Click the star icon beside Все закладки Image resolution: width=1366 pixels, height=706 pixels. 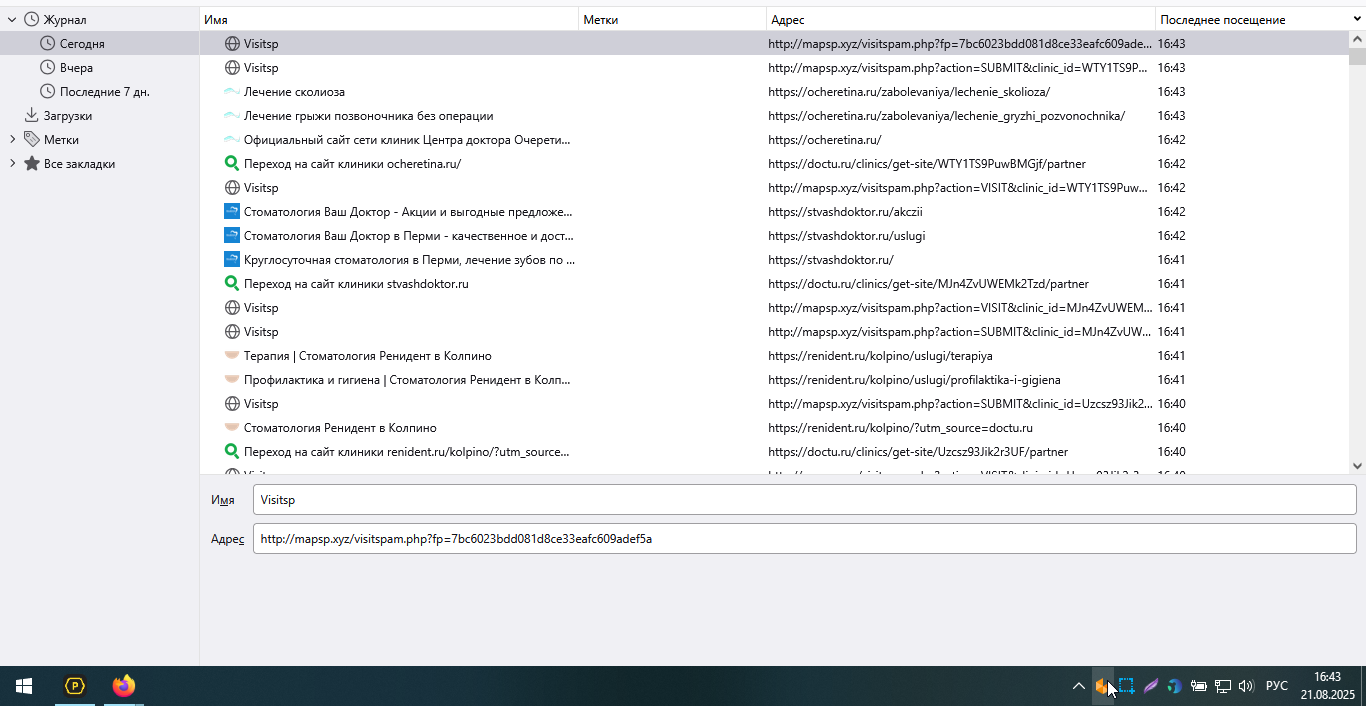click(x=32, y=163)
